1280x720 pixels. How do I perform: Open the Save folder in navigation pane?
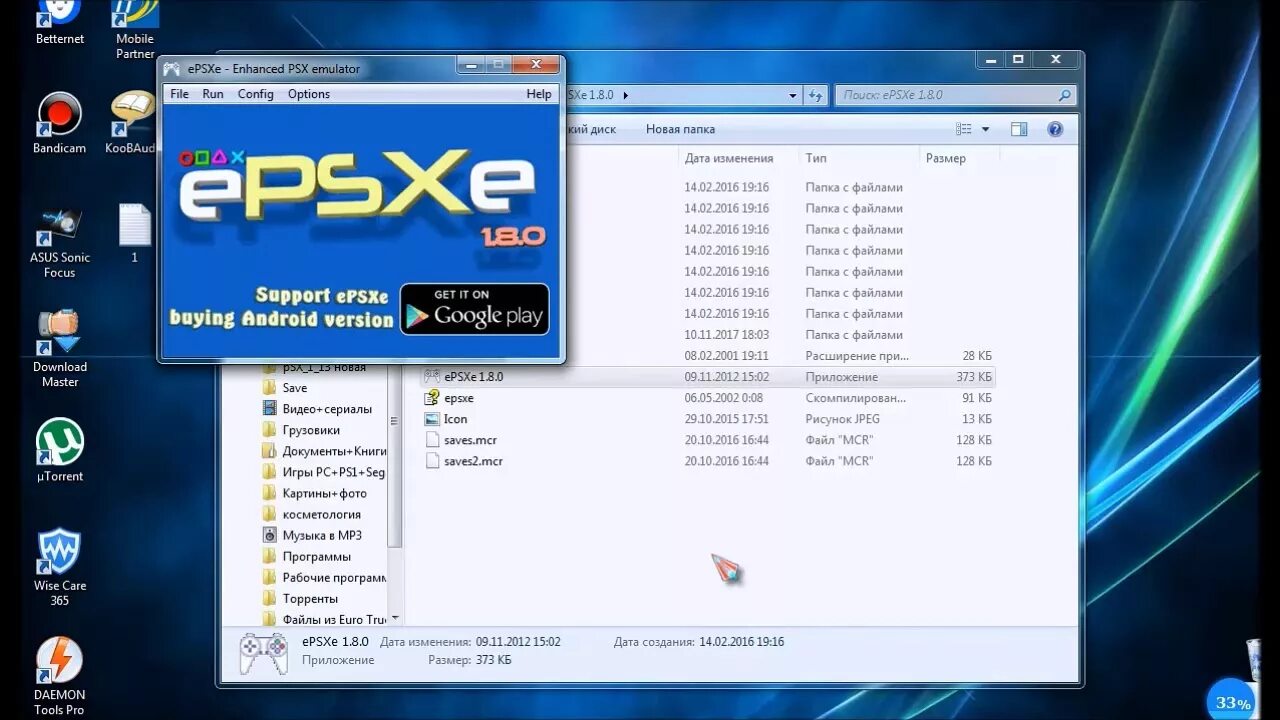pyautogui.click(x=295, y=388)
